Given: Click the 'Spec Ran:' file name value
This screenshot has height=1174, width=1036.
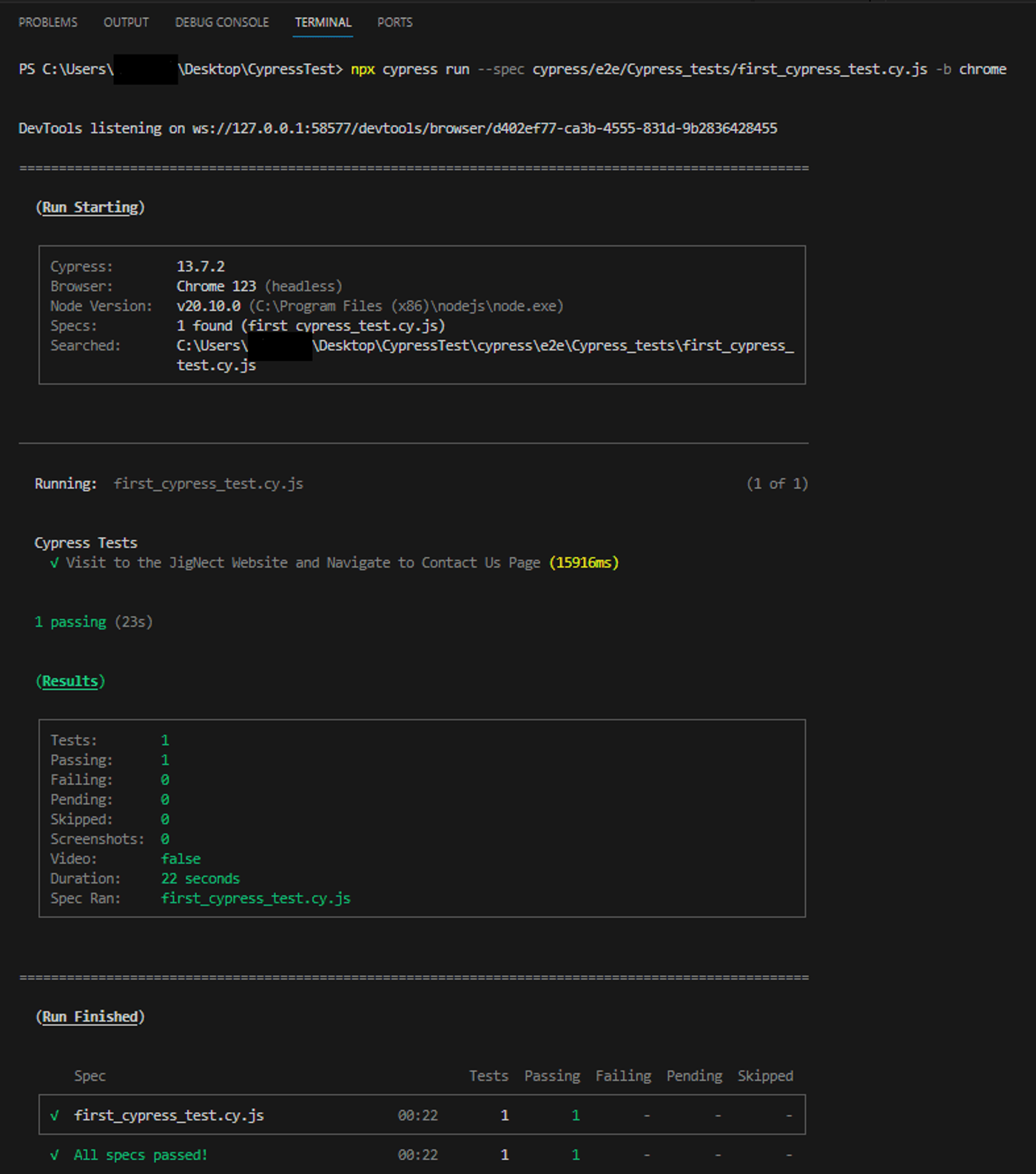Looking at the screenshot, I should coord(256,898).
